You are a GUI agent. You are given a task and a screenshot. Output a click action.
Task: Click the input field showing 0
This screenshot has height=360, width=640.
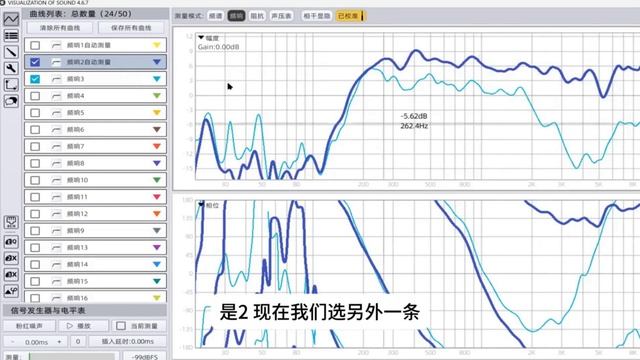coord(78,341)
